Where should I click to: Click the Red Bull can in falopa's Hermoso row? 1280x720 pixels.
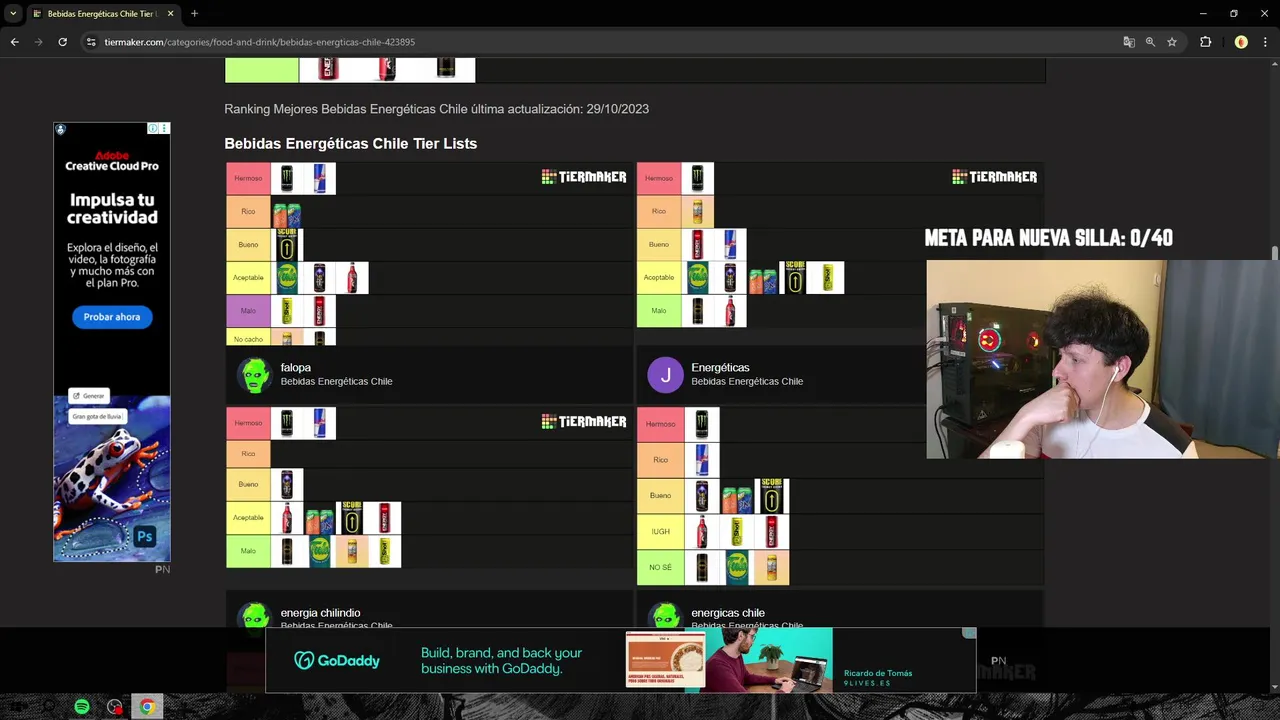320,178
